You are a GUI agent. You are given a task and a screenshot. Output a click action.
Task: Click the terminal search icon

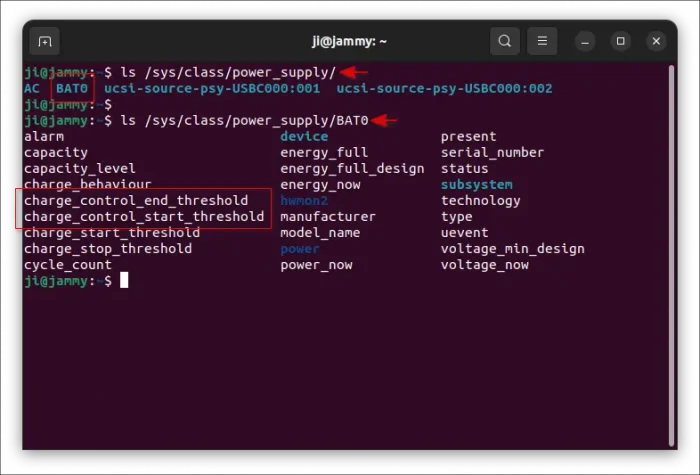tap(505, 41)
